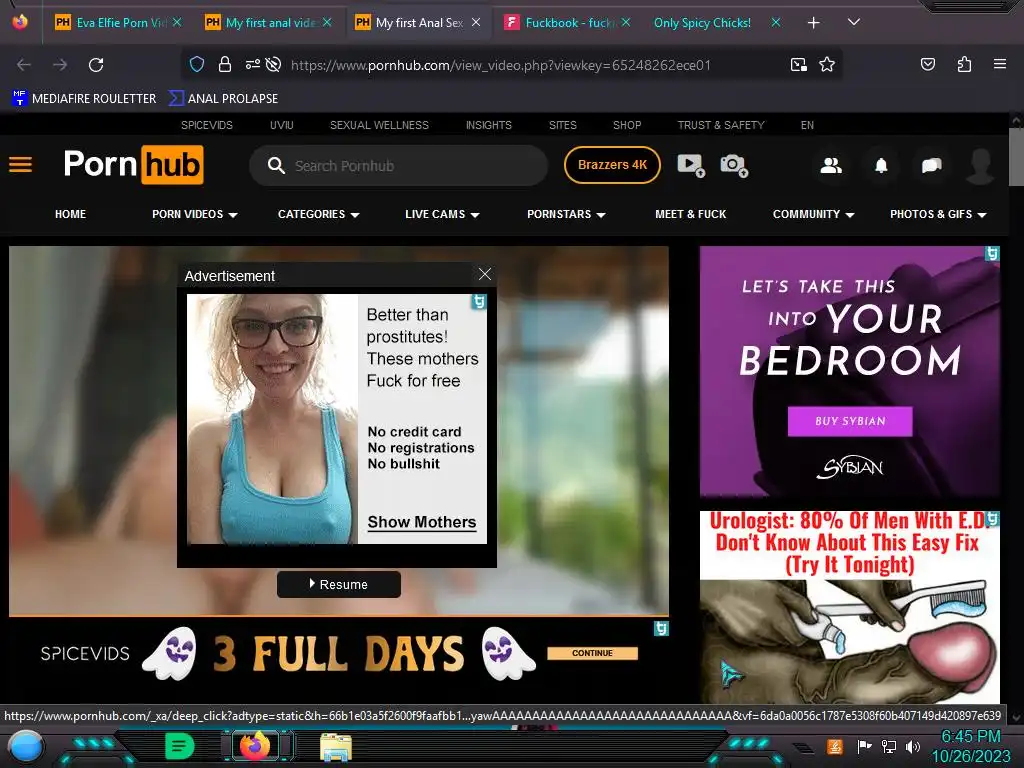Open the taskbar clock showing 6:45 PM

970,746
